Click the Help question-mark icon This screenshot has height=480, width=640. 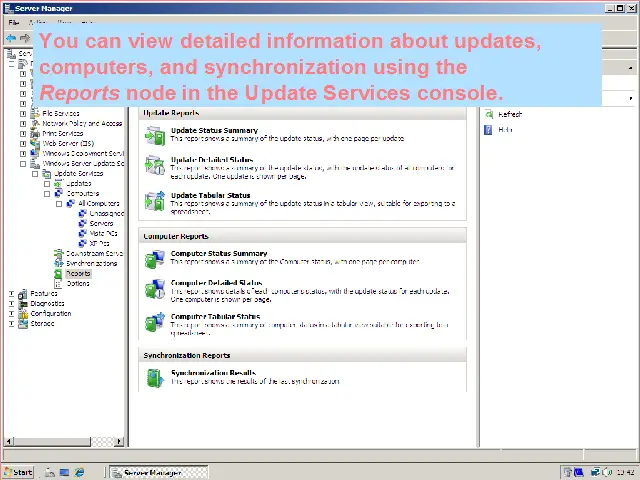point(488,130)
